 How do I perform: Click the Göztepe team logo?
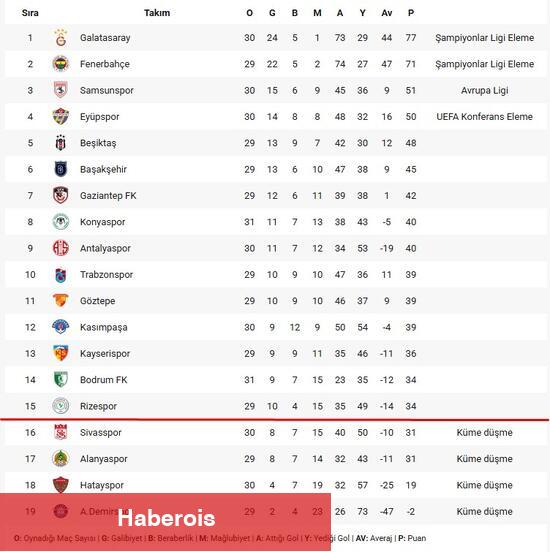pos(61,300)
